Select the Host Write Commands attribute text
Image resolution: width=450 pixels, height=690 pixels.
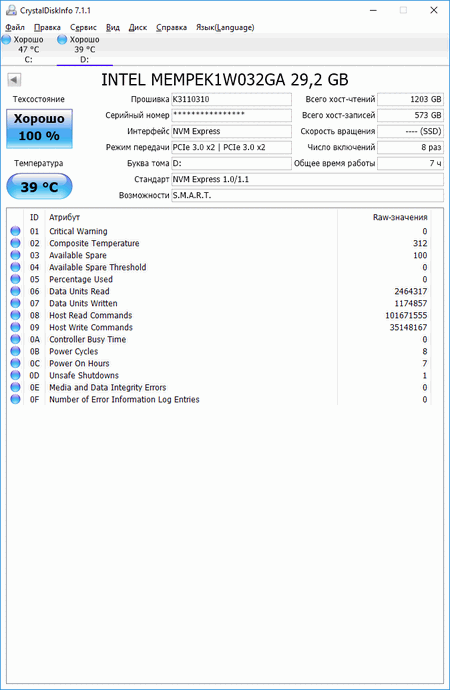[91, 327]
